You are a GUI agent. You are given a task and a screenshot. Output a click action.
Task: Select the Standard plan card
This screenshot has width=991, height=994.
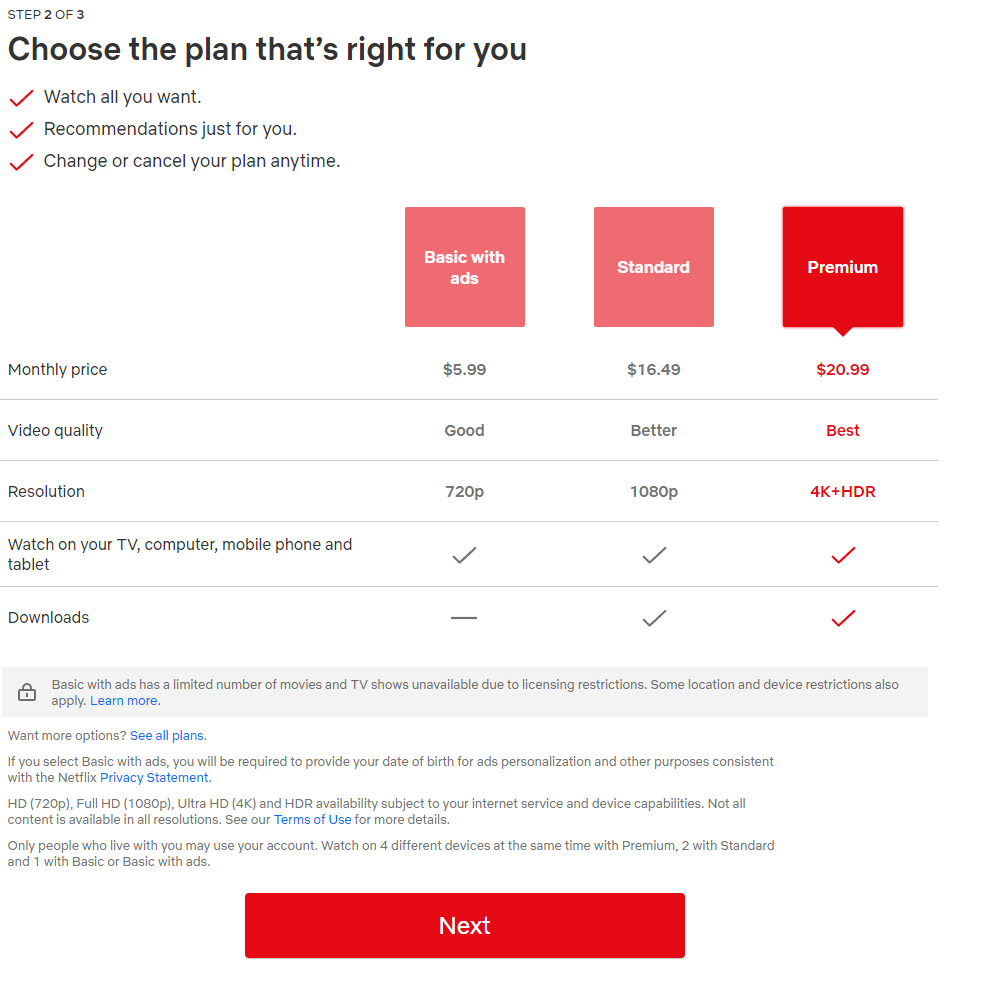(653, 267)
